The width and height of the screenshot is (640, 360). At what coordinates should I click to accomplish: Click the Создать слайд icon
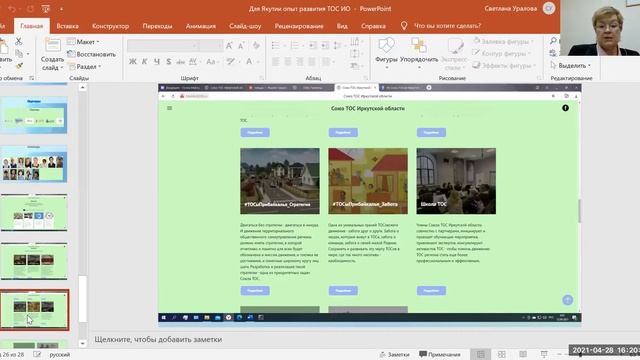pos(52,46)
